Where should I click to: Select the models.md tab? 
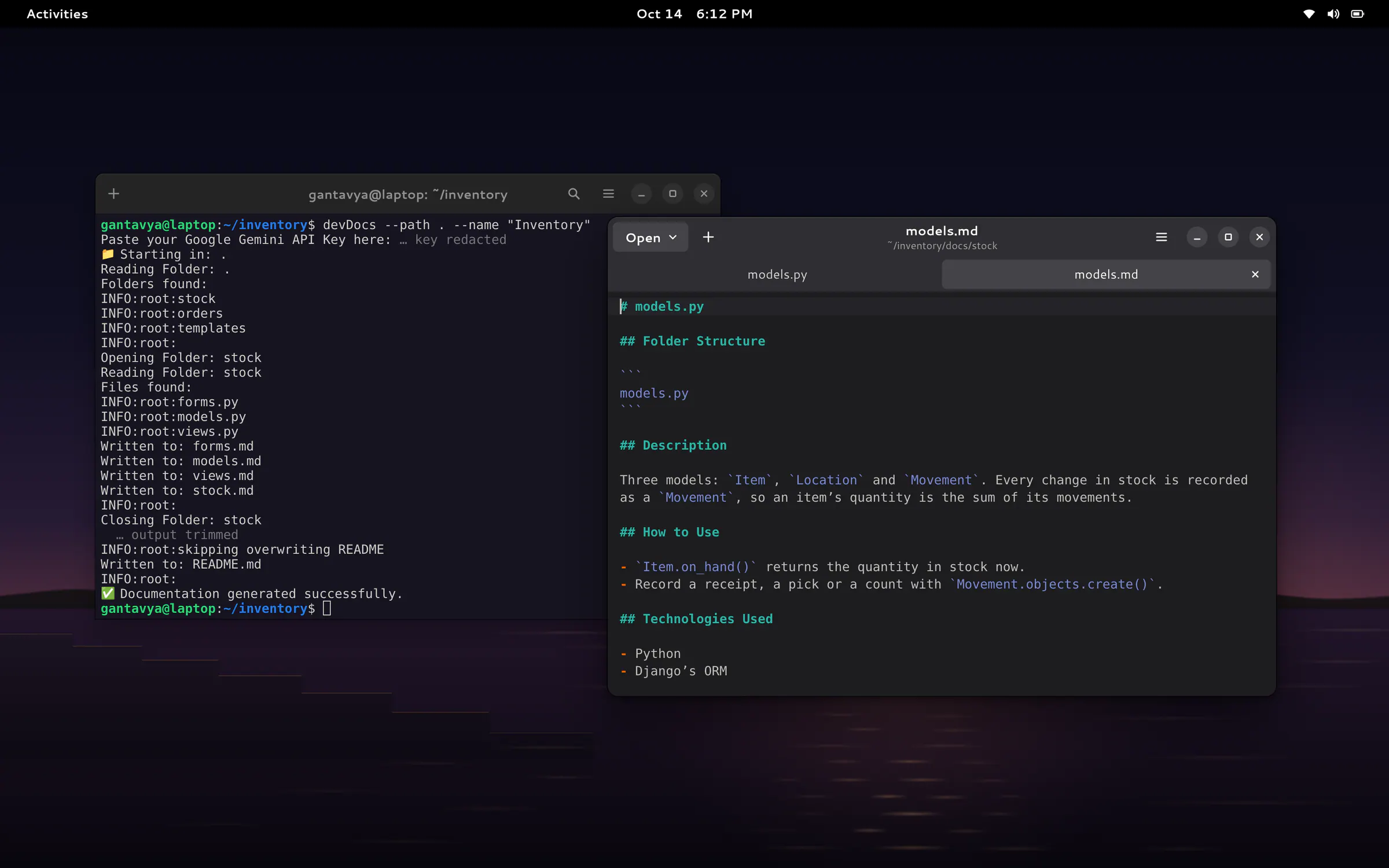point(1106,274)
